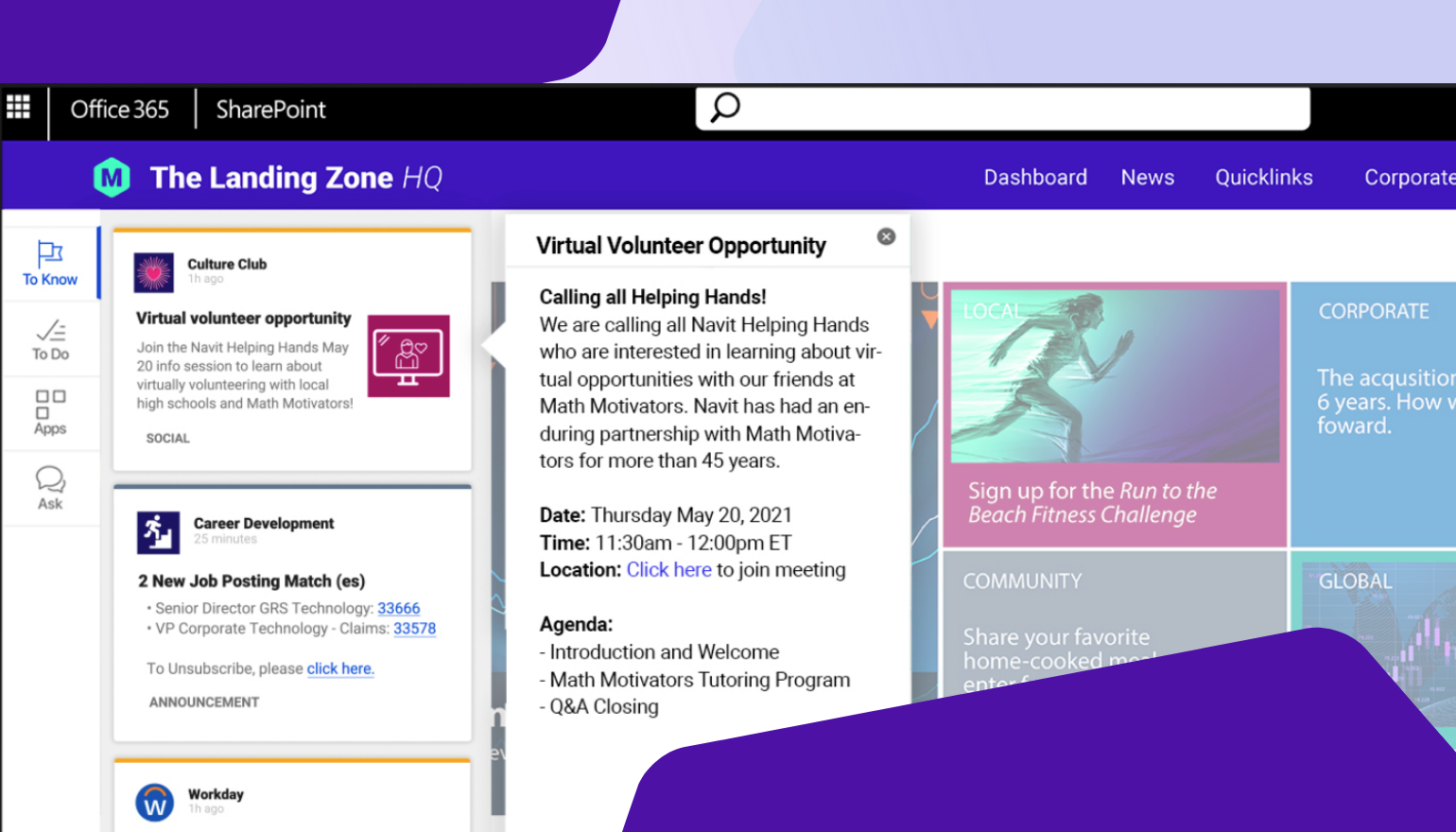Image resolution: width=1456 pixels, height=832 pixels.
Task: Click the 'Thursday May 20, 2021' date text
Action: [x=691, y=515]
